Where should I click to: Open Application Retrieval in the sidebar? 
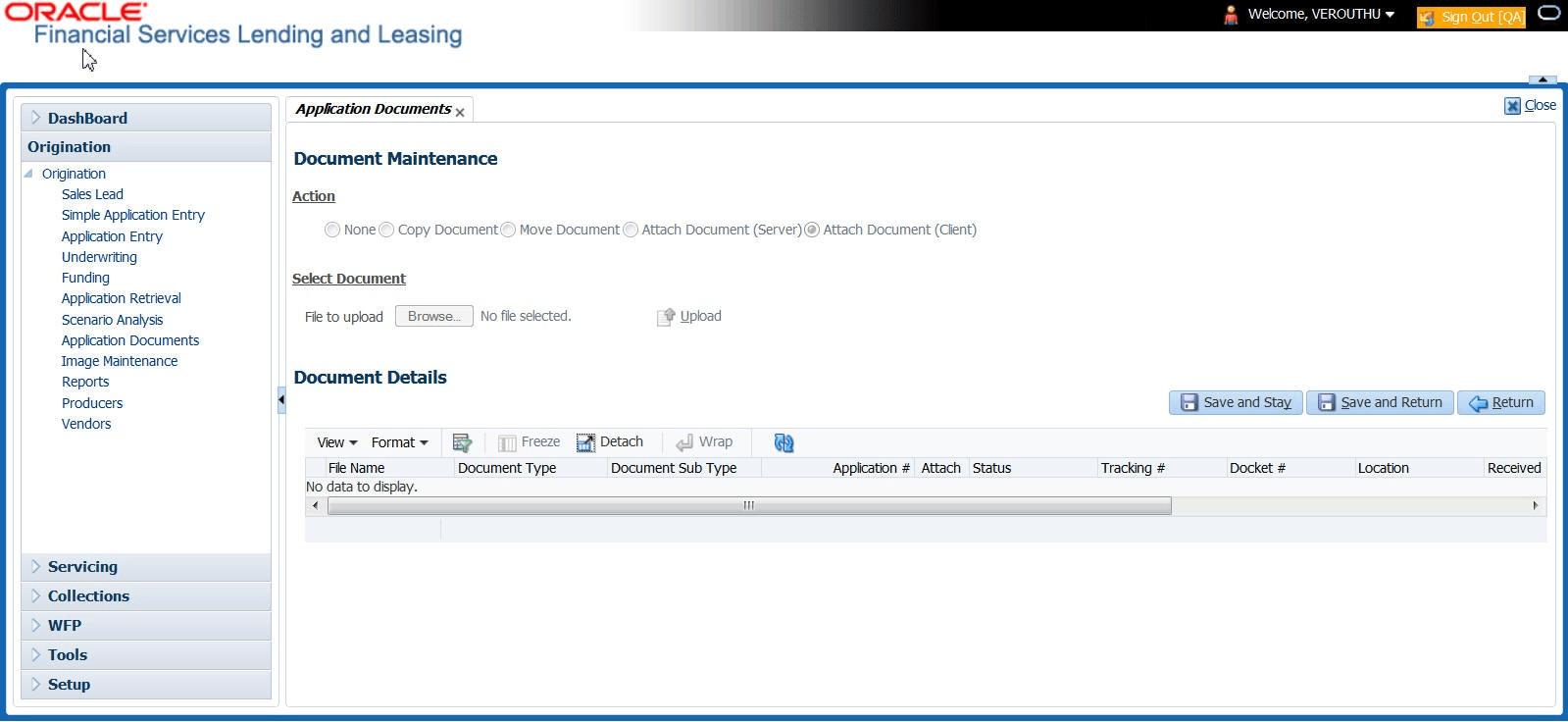point(122,298)
